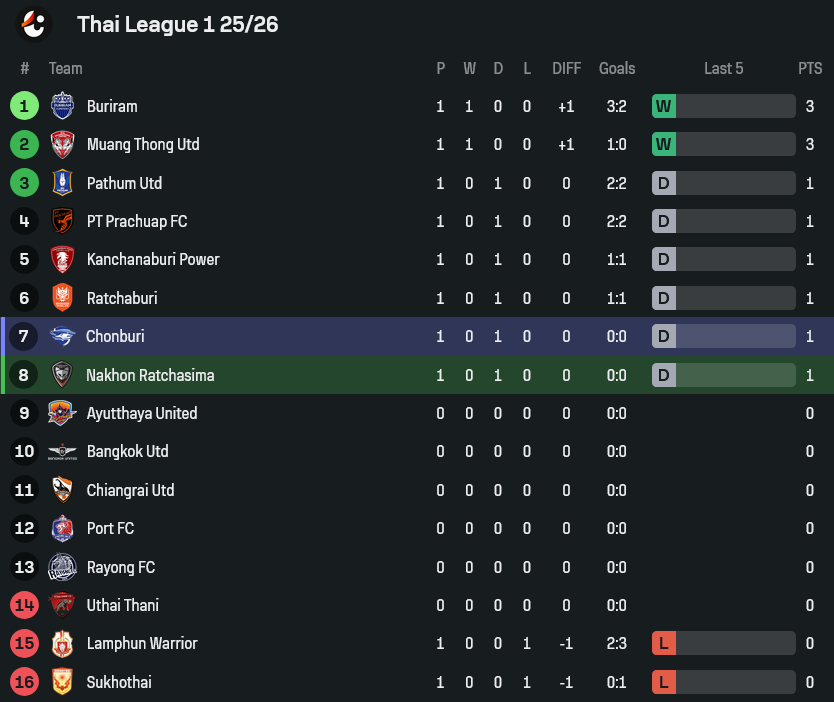Click the Chonburi shark logo
This screenshot has height=702, width=834.
62,336
